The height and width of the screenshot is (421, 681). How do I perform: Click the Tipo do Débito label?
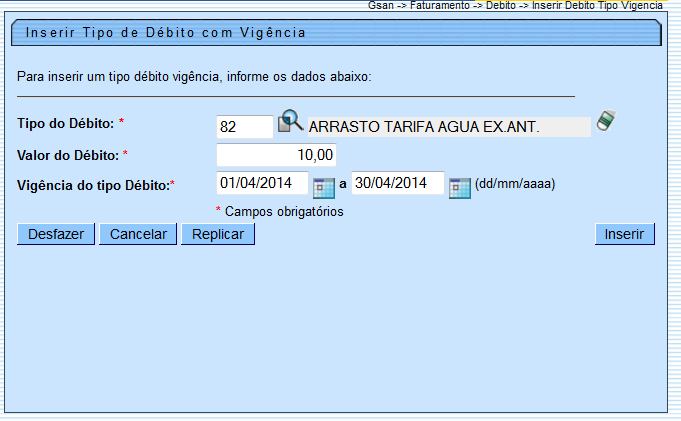click(66, 123)
